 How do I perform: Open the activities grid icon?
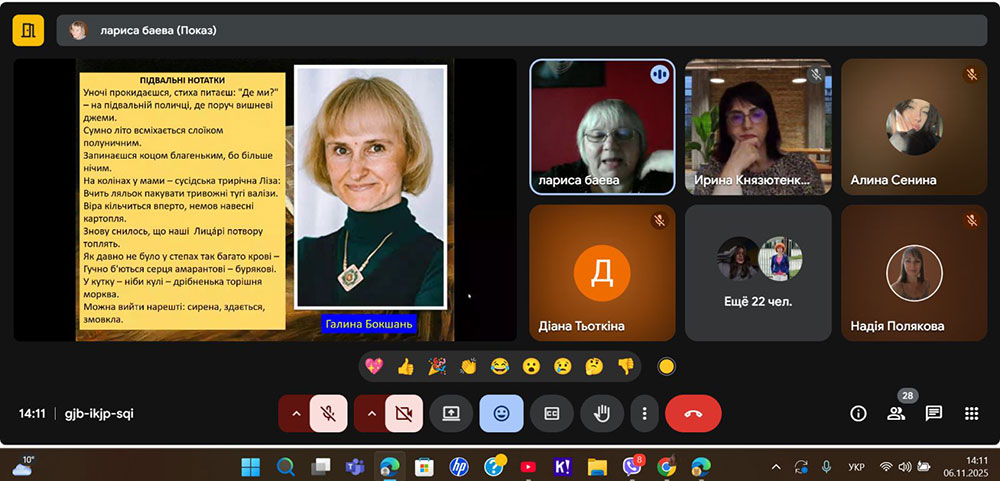971,413
